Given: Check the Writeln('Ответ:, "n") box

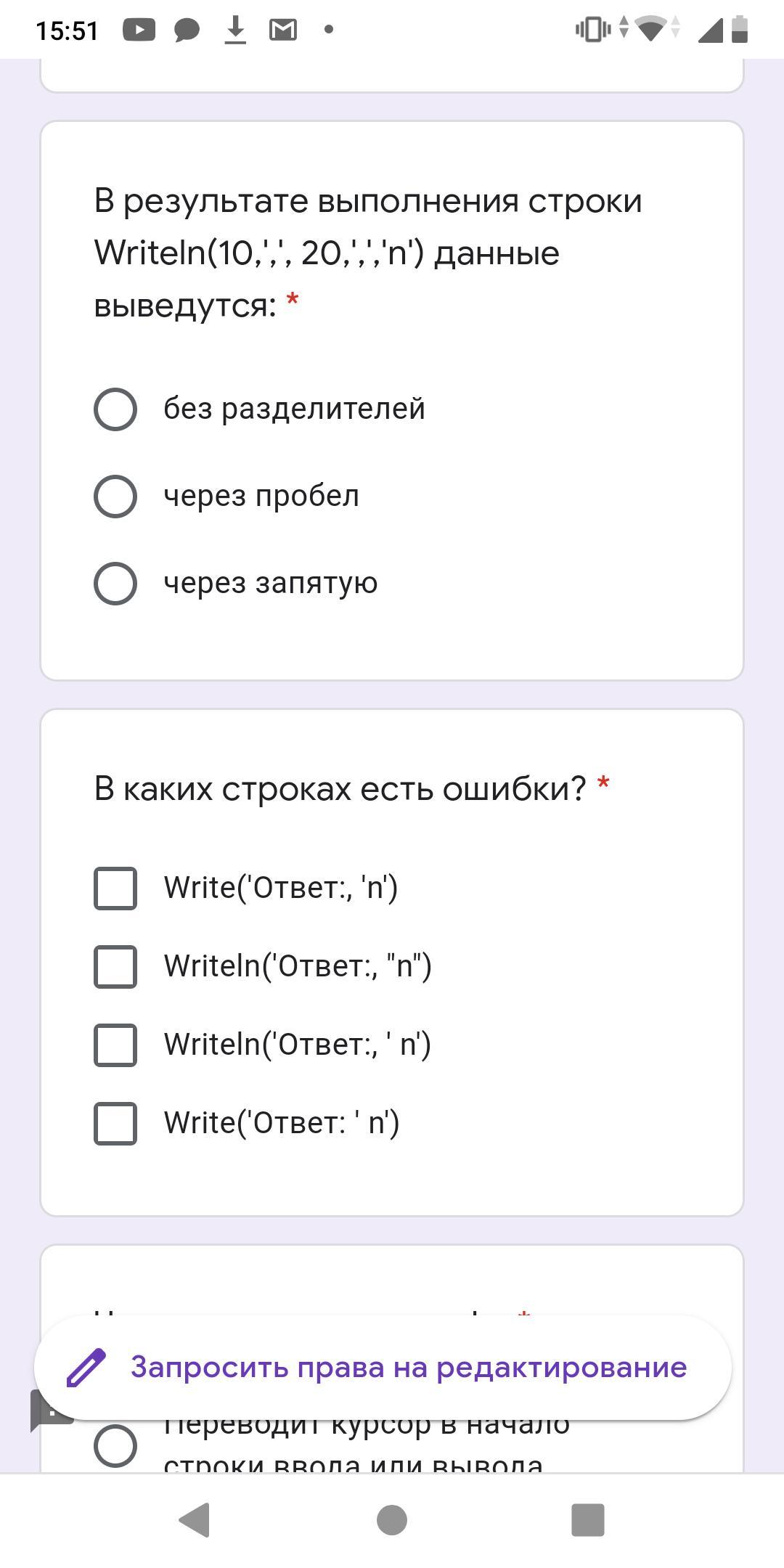Looking at the screenshot, I should [x=115, y=967].
